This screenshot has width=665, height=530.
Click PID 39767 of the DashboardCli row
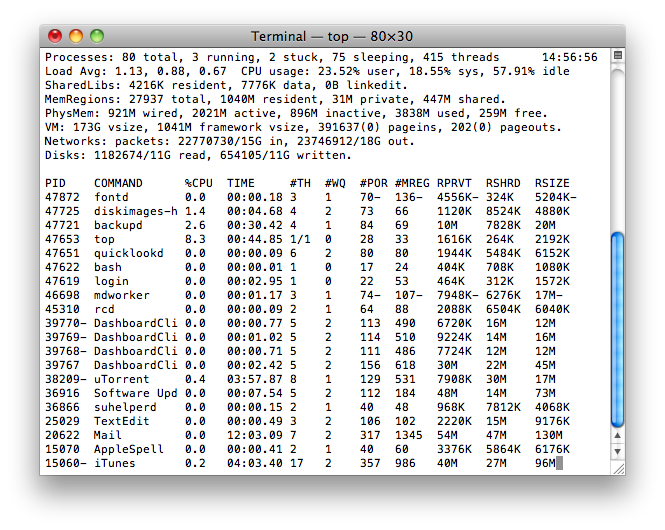[x=62, y=365]
